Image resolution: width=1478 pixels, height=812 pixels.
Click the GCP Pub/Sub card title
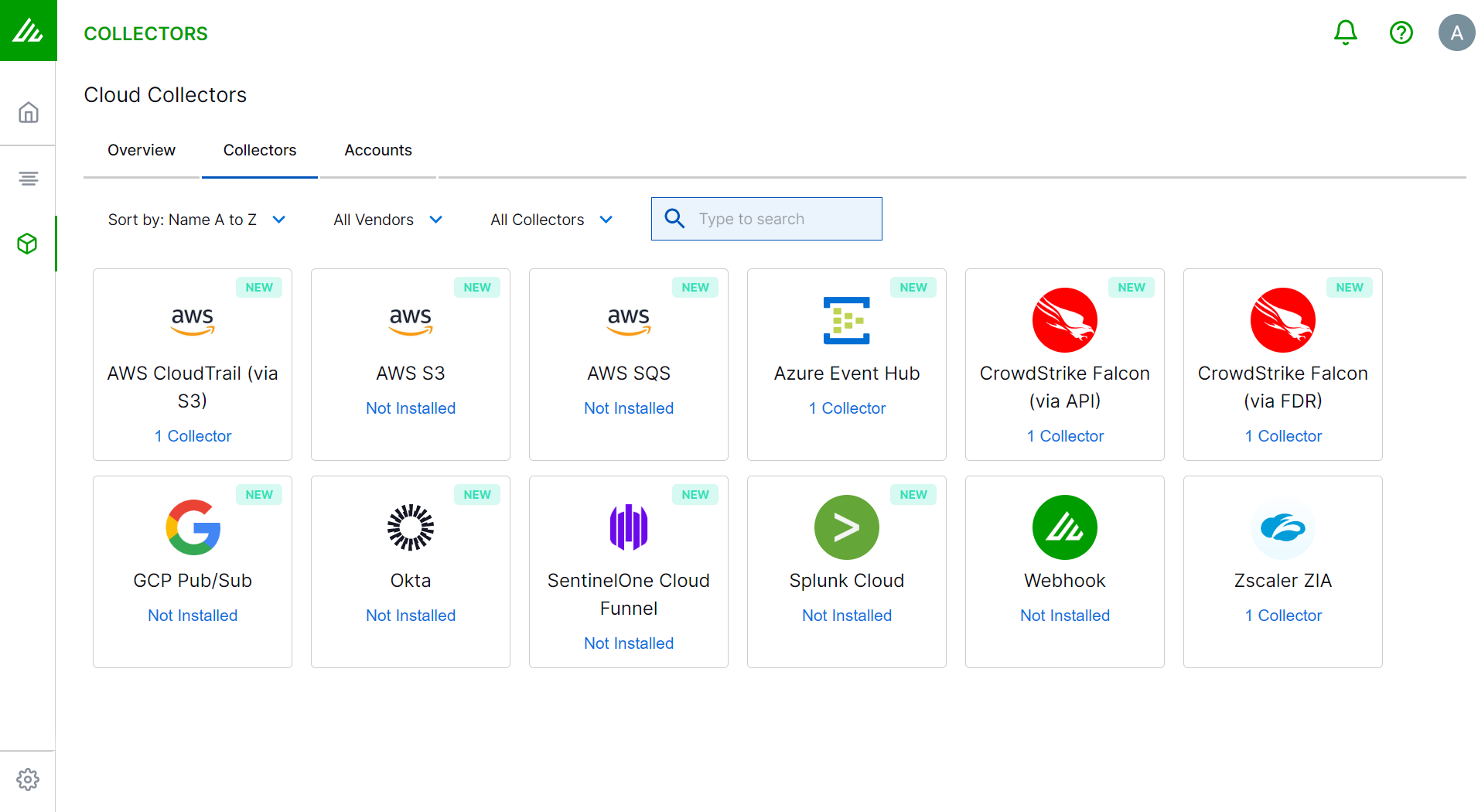coord(193,581)
